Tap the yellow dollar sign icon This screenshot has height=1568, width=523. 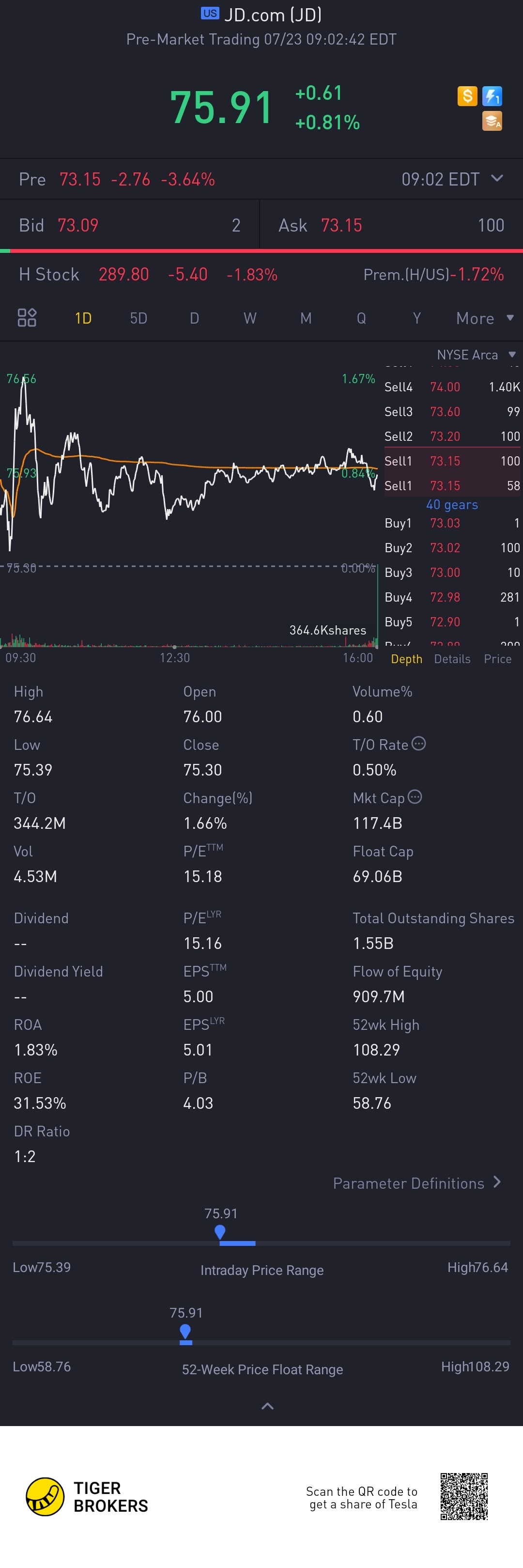pyautogui.click(x=467, y=96)
